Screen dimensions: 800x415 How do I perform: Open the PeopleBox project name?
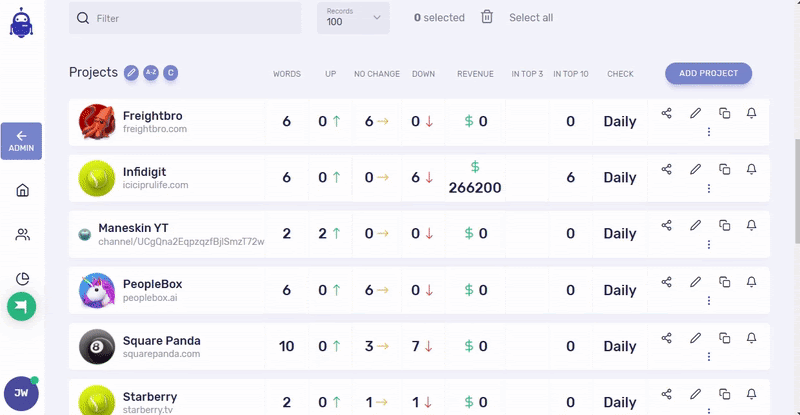pos(153,284)
